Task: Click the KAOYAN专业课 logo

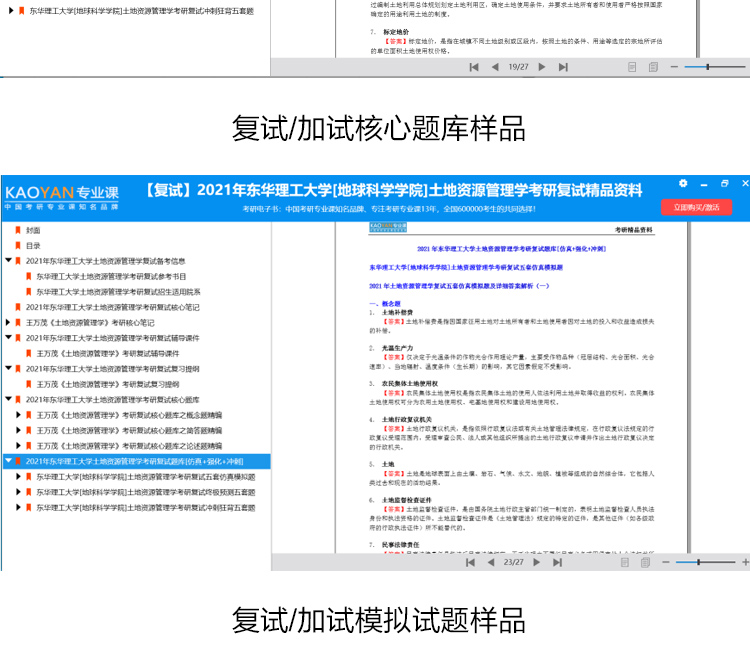Action: click(x=62, y=197)
